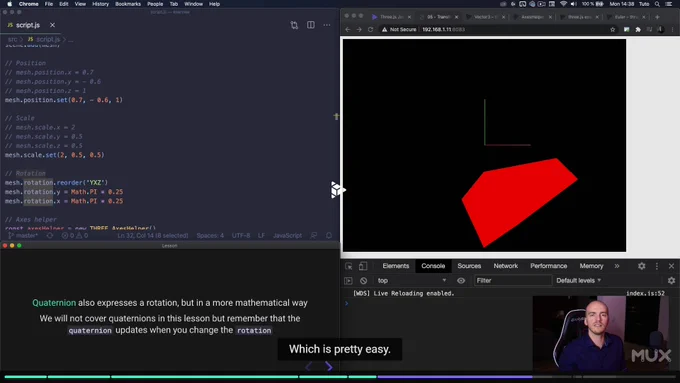Open the index.js:52 source link
Viewport: 680px width, 383px height.
[645, 294]
